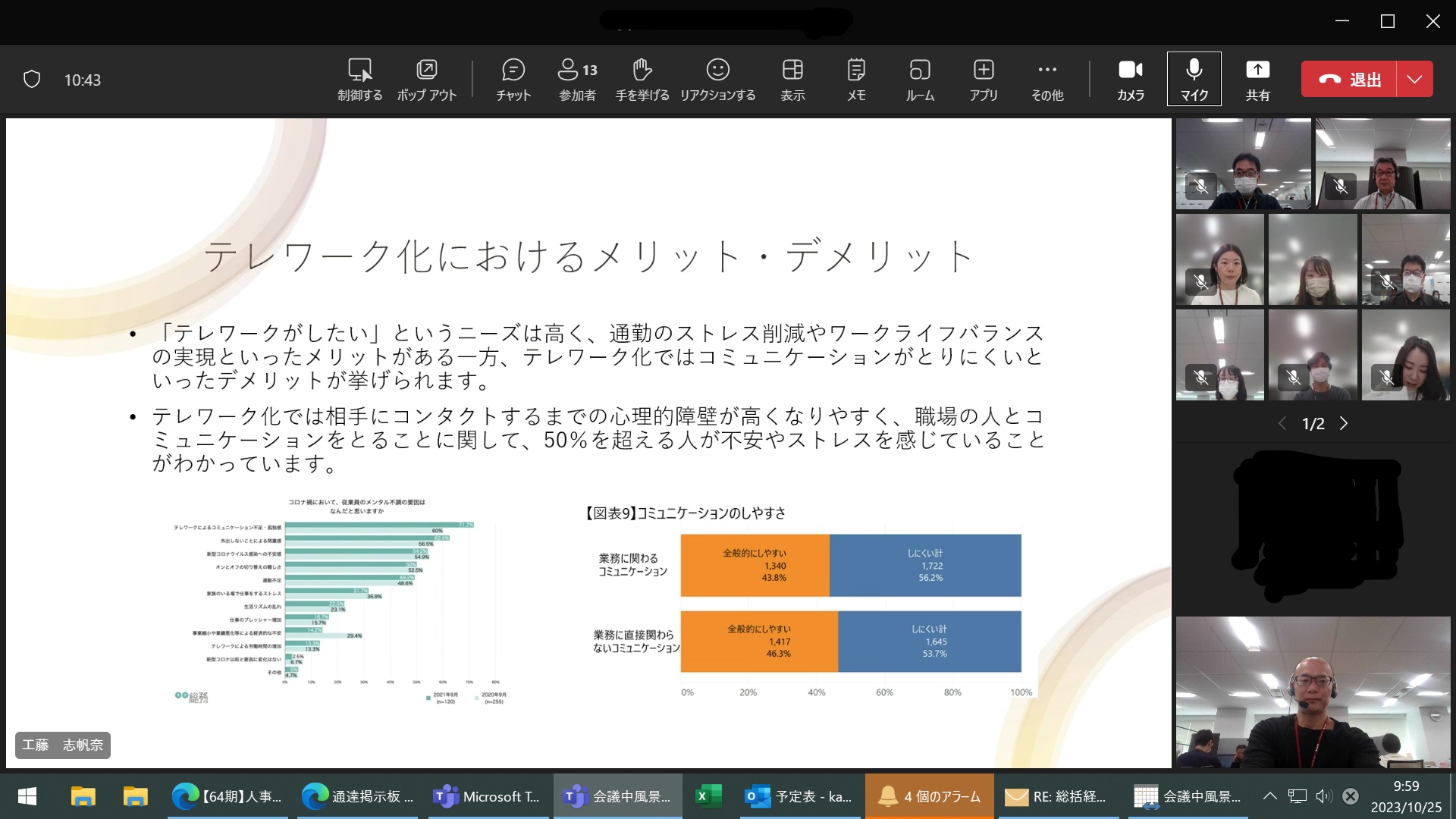
Task: Click the 図表9 コミュニケーションのしやすさ chart title
Action: [686, 513]
